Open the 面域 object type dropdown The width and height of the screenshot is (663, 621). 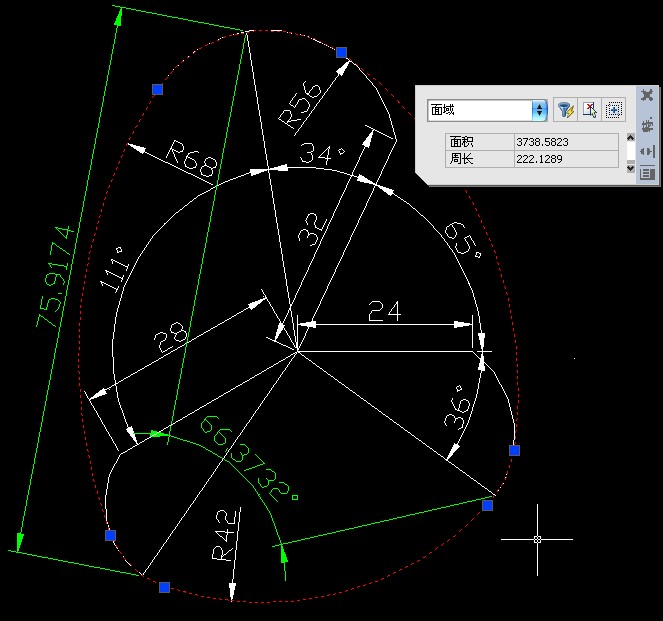[488, 110]
